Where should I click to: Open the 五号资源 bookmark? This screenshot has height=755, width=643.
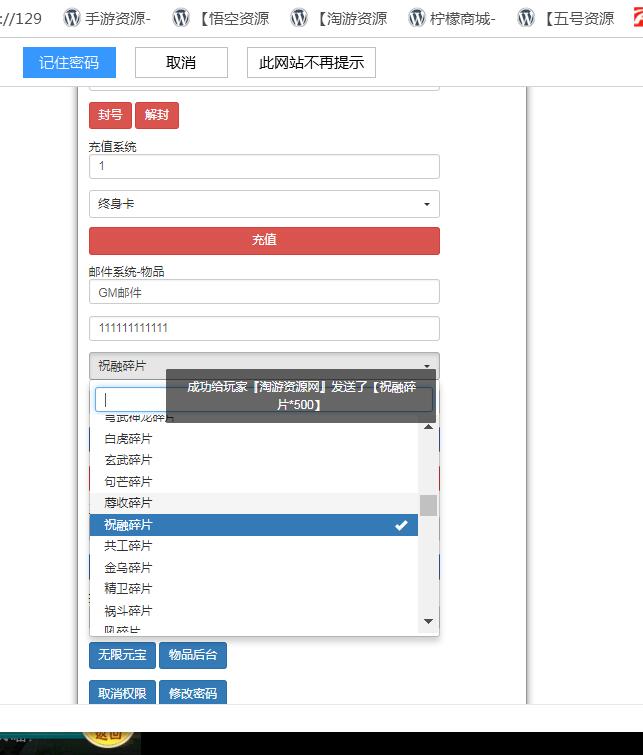click(567, 18)
